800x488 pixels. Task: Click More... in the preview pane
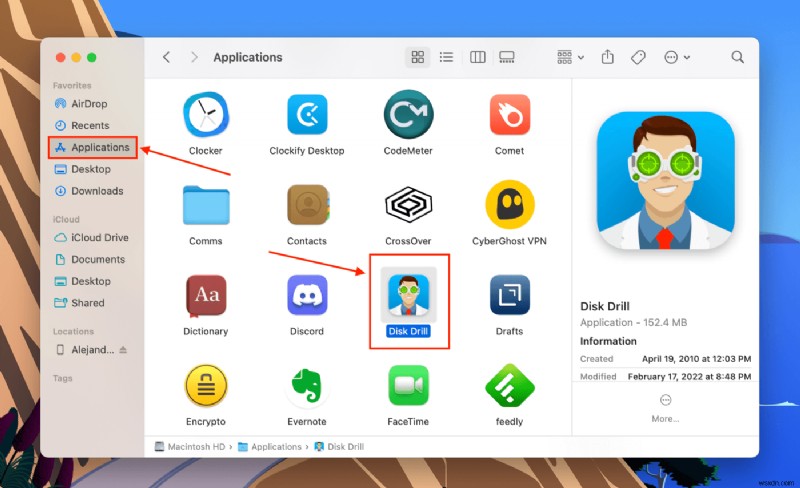click(665, 409)
